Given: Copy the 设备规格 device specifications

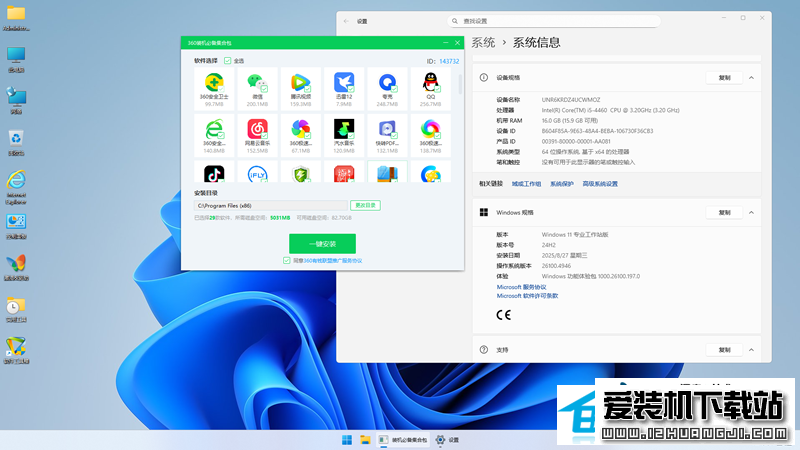Looking at the screenshot, I should [x=724, y=78].
